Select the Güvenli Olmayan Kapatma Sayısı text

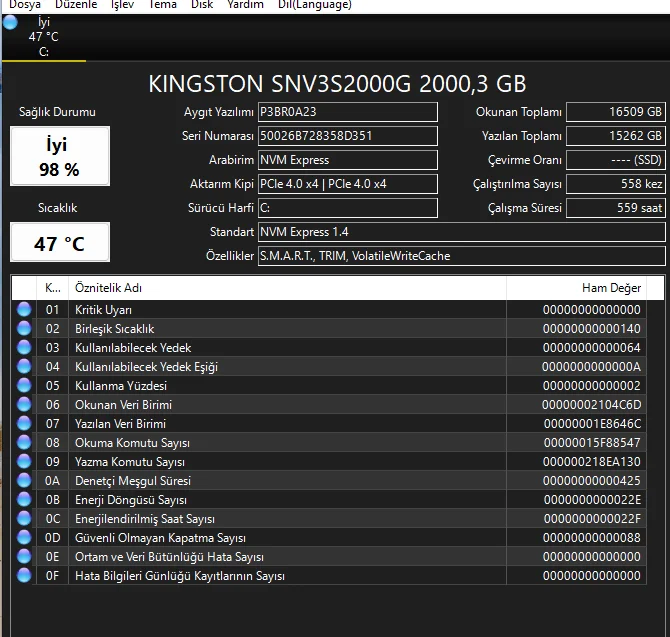[x=160, y=538]
